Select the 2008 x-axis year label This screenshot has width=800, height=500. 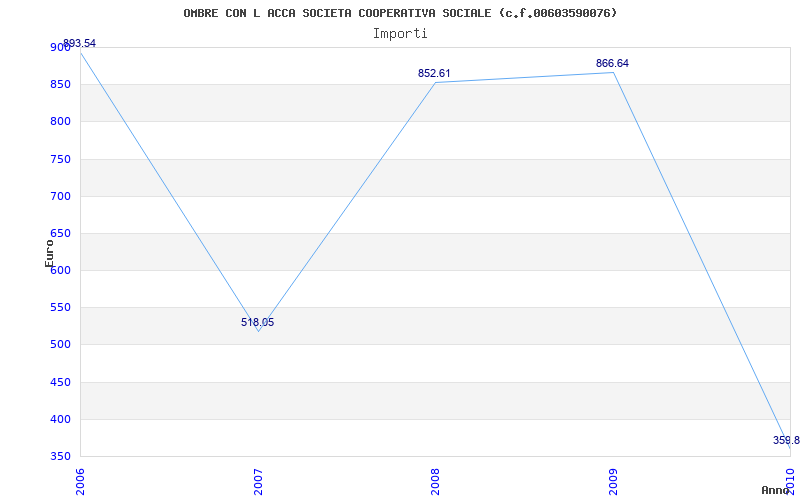(x=435, y=482)
